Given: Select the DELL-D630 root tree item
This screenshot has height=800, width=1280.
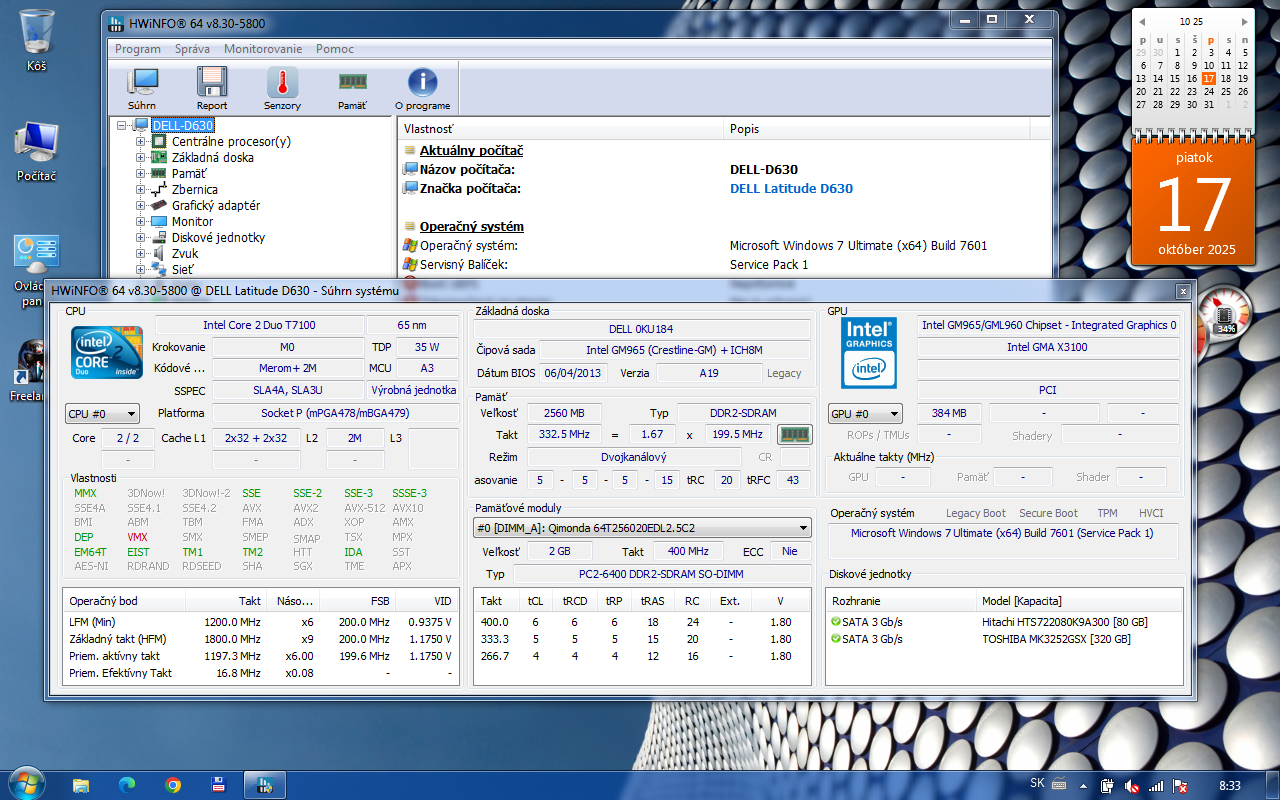Looking at the screenshot, I should click(182, 126).
